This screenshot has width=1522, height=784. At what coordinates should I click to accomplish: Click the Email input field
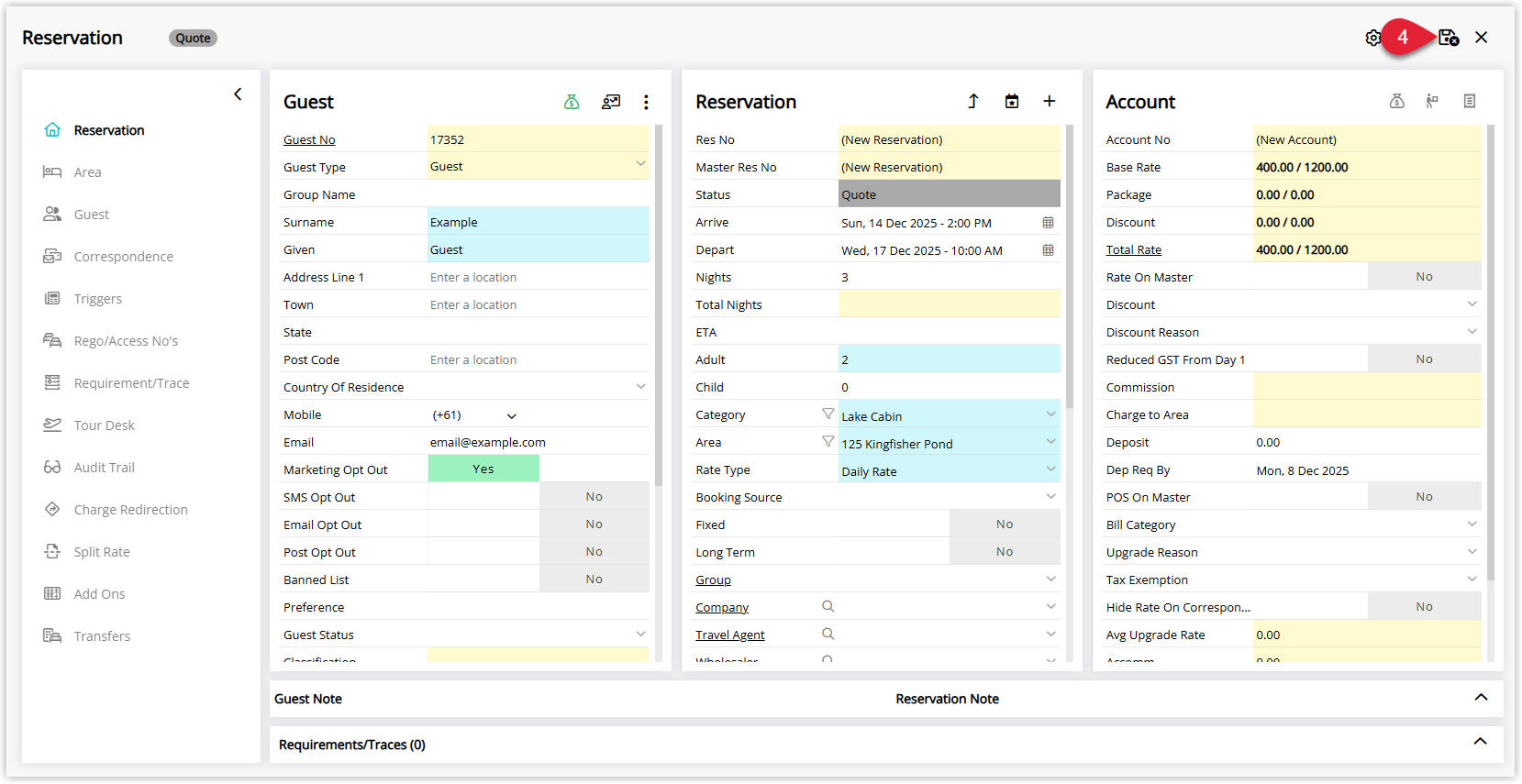pos(539,442)
